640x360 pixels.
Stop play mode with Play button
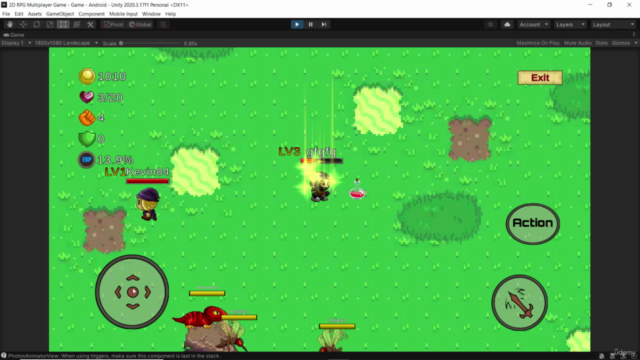[297, 24]
